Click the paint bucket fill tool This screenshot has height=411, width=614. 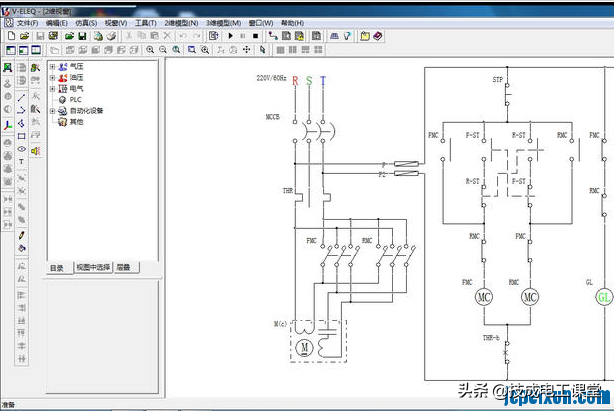coord(22,248)
